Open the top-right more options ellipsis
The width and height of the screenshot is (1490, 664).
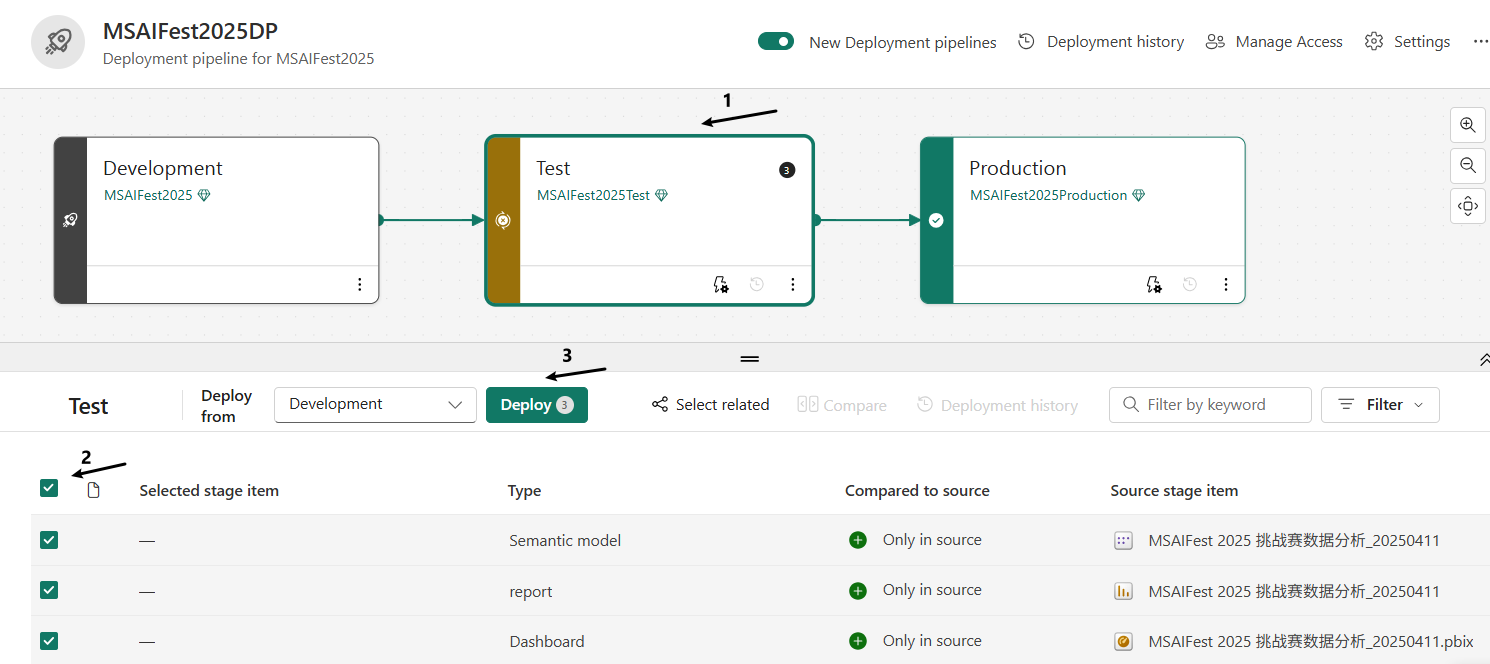pyautogui.click(x=1481, y=42)
